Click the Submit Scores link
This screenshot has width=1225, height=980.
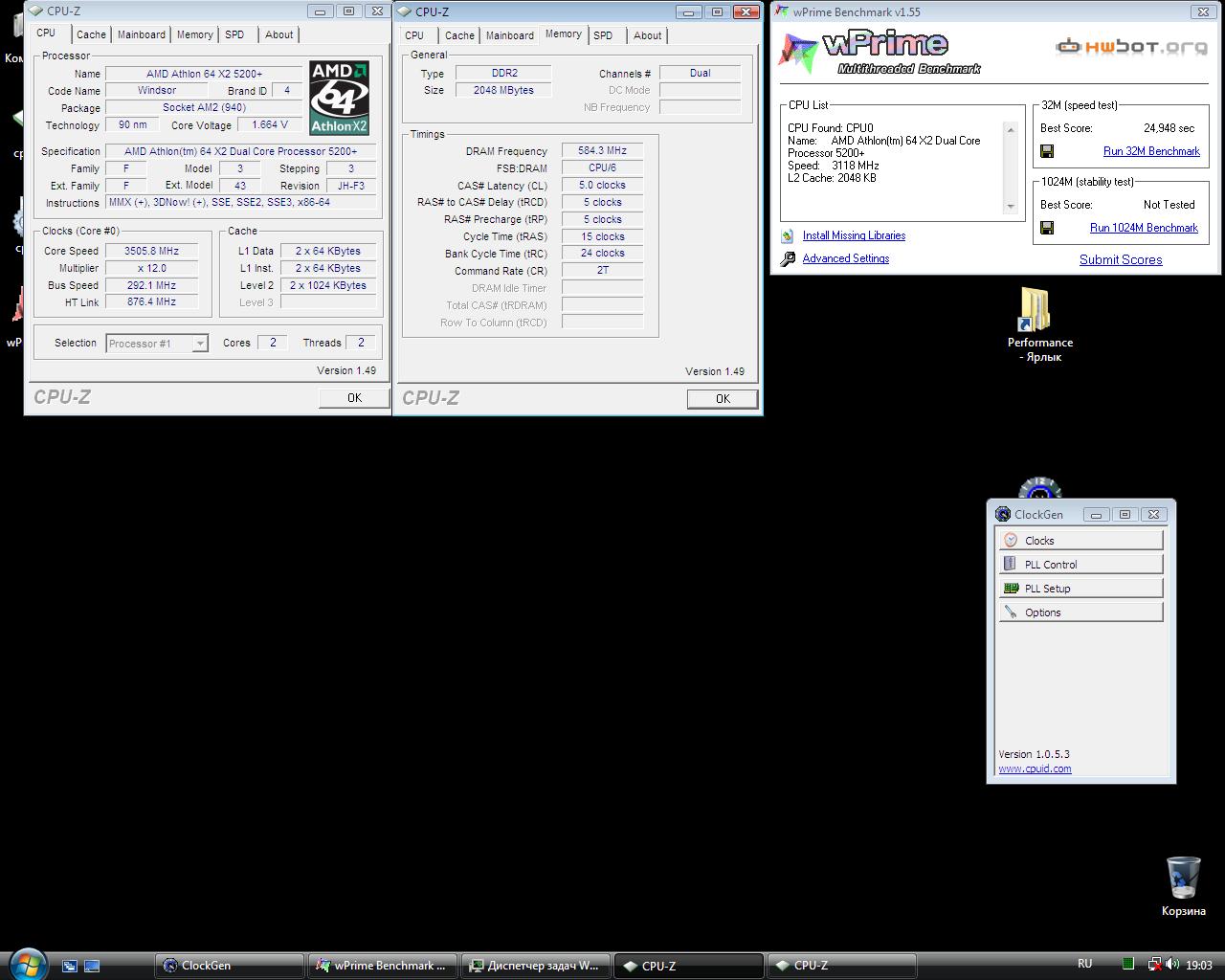pyautogui.click(x=1121, y=259)
